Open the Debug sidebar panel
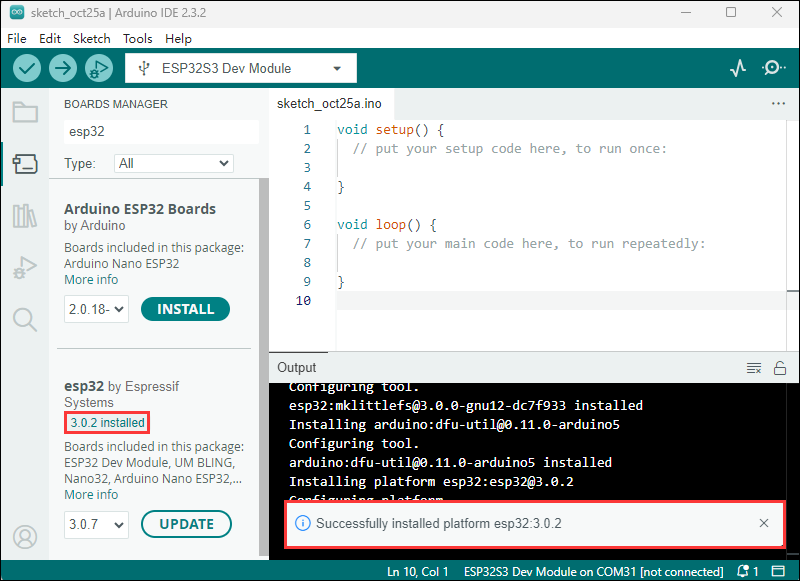The width and height of the screenshot is (800, 581). coord(25,268)
